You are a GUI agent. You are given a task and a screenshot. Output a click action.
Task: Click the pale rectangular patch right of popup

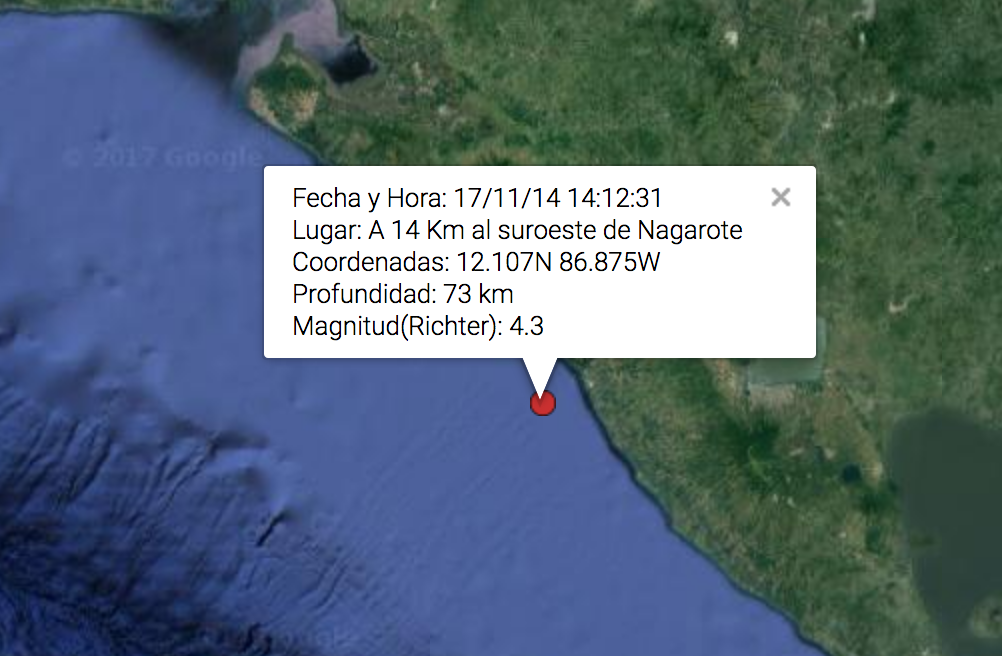[785, 372]
